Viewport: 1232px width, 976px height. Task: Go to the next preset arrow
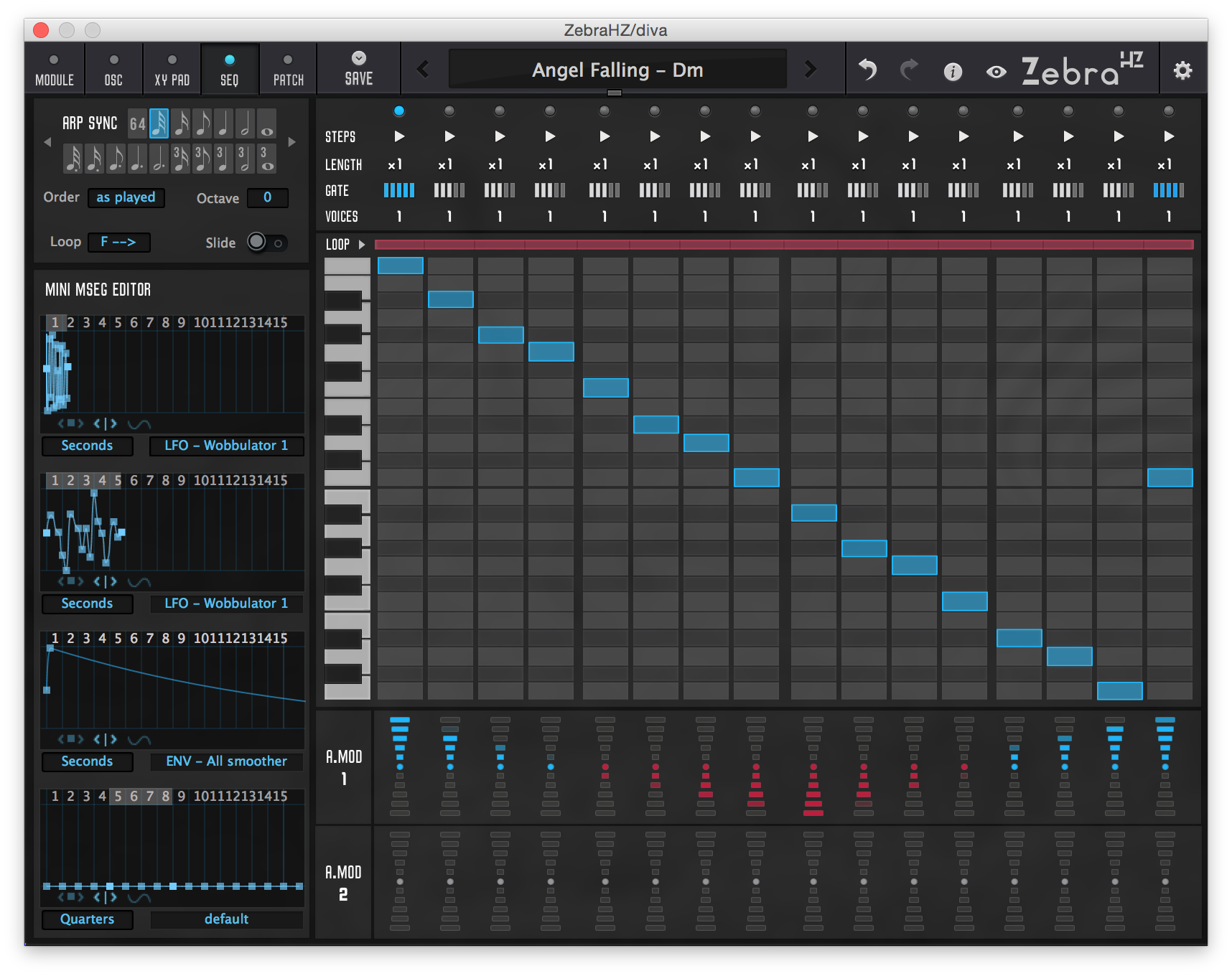coord(811,69)
